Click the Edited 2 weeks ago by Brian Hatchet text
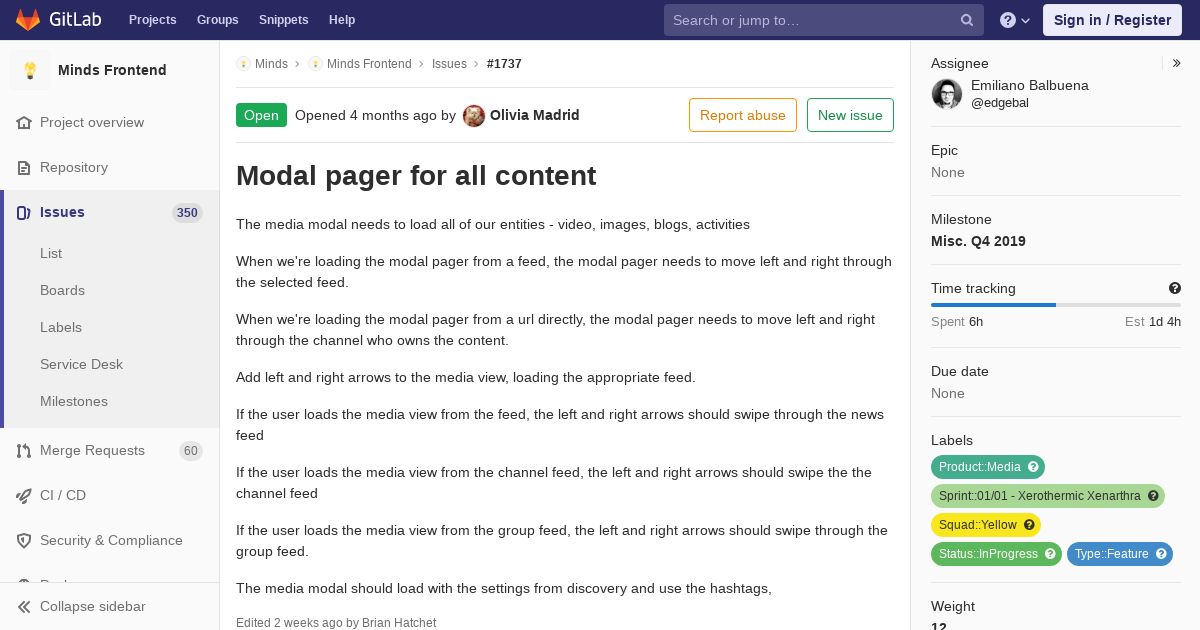 336,623
